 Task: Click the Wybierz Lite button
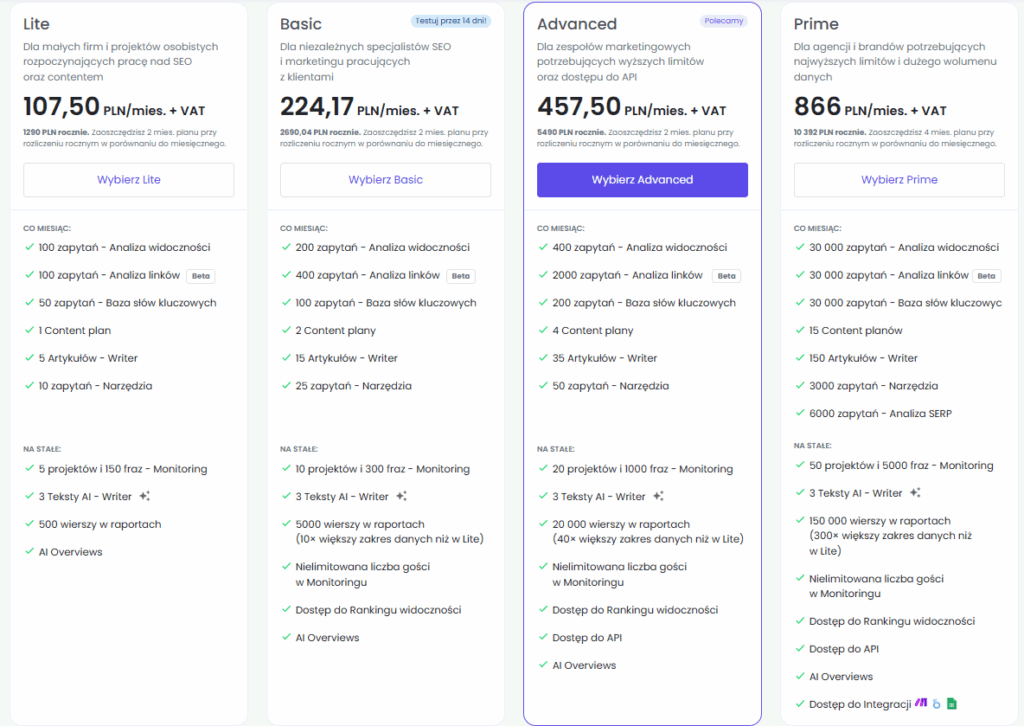[x=129, y=180]
